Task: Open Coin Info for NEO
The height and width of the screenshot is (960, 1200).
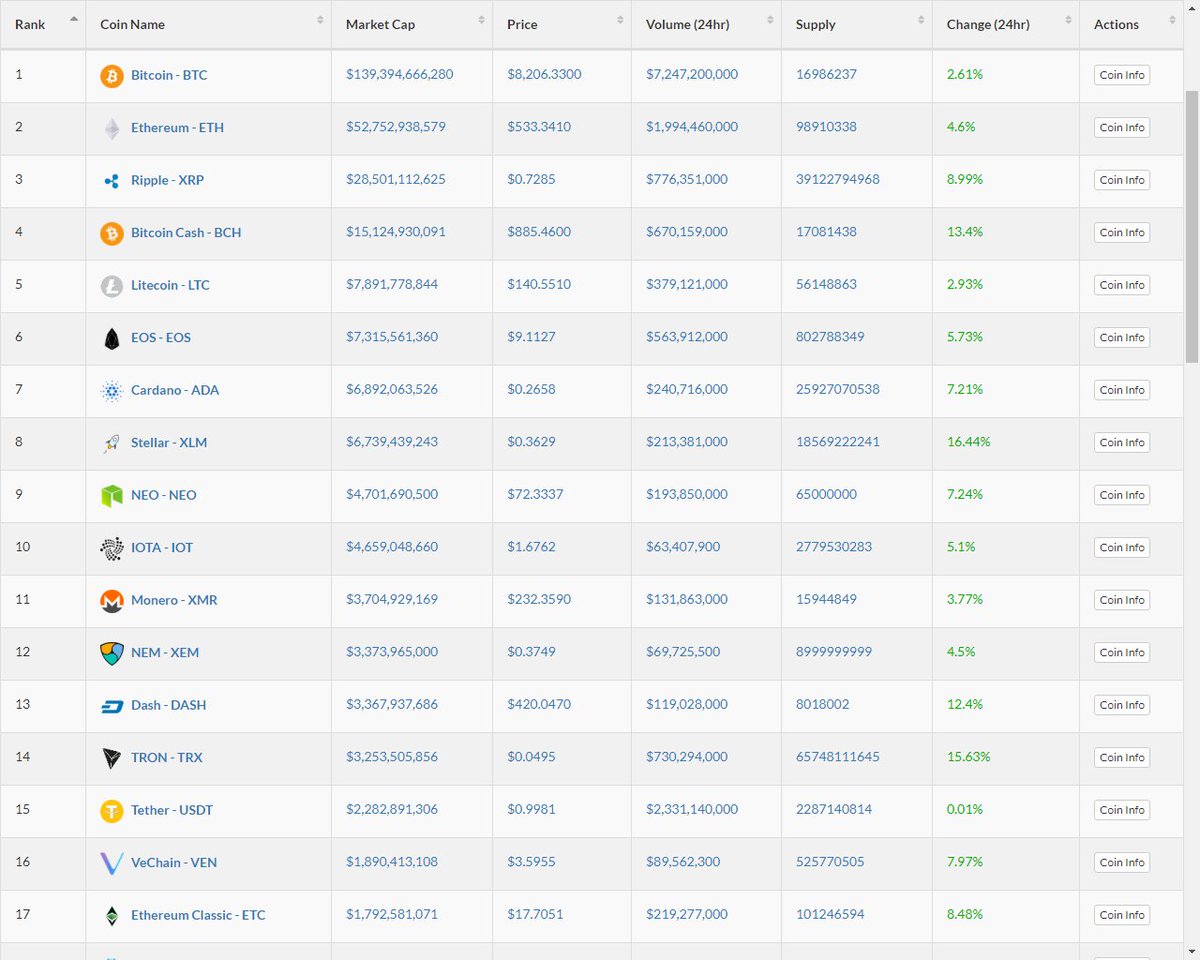Action: [1122, 495]
